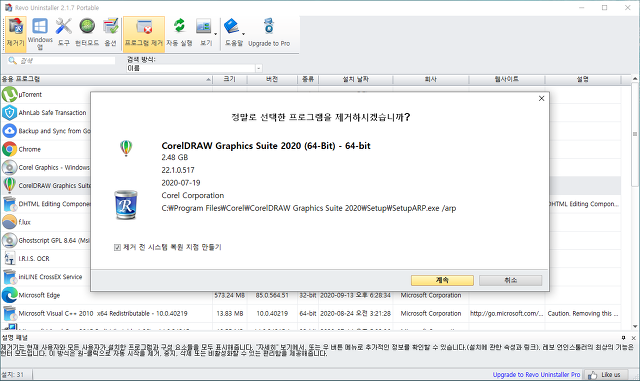Select the Chrome icon in list

pyautogui.click(x=9, y=149)
